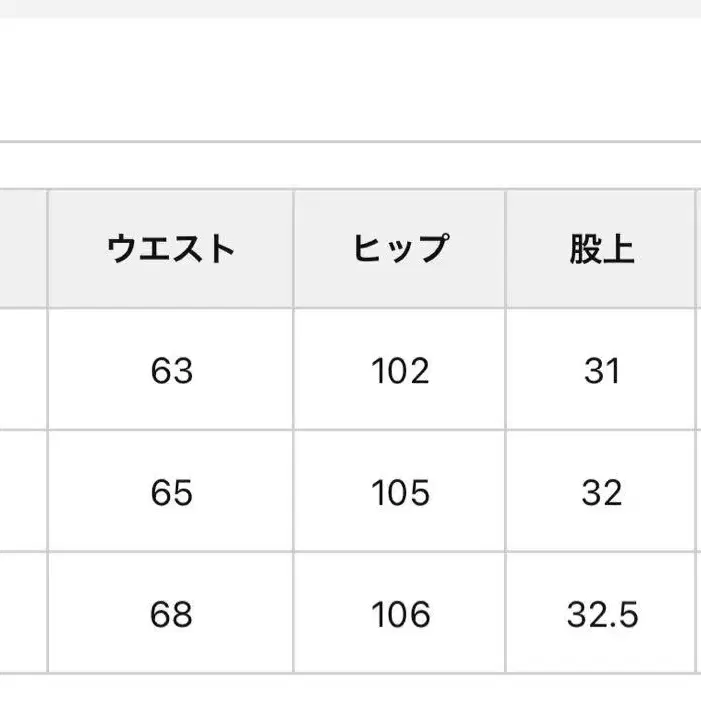Click the blank area below the size table
This screenshot has width=701, height=701.
(350, 688)
